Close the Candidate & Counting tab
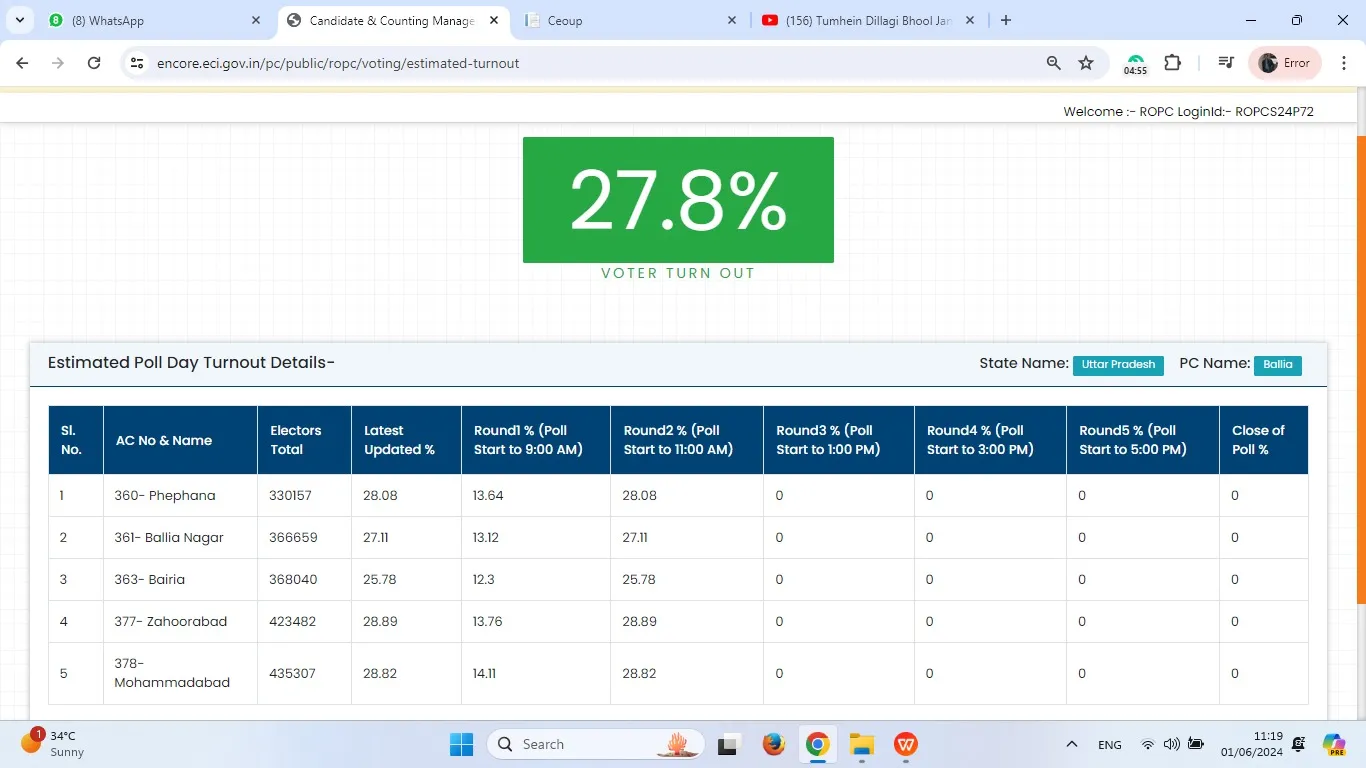Viewport: 1366px width, 768px height. (x=494, y=20)
